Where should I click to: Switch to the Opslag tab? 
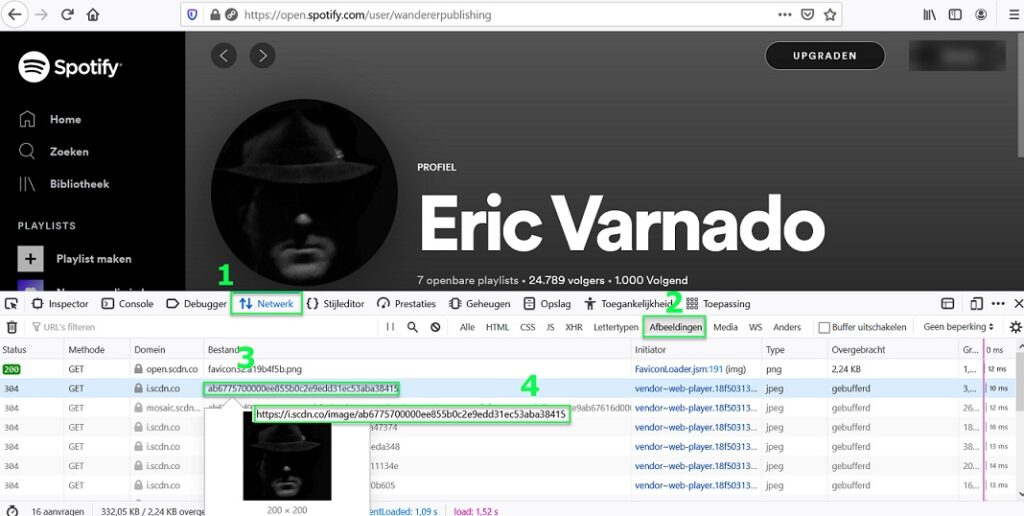point(547,304)
